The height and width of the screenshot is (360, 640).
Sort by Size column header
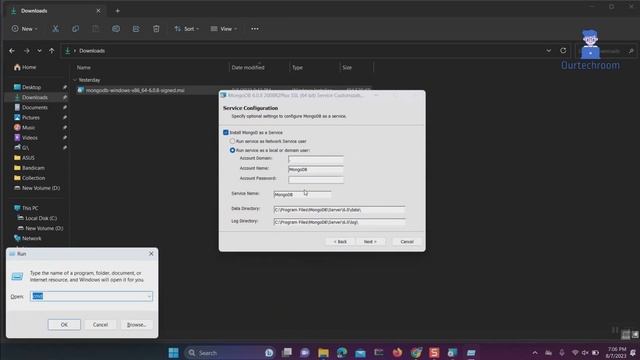tap(347, 67)
